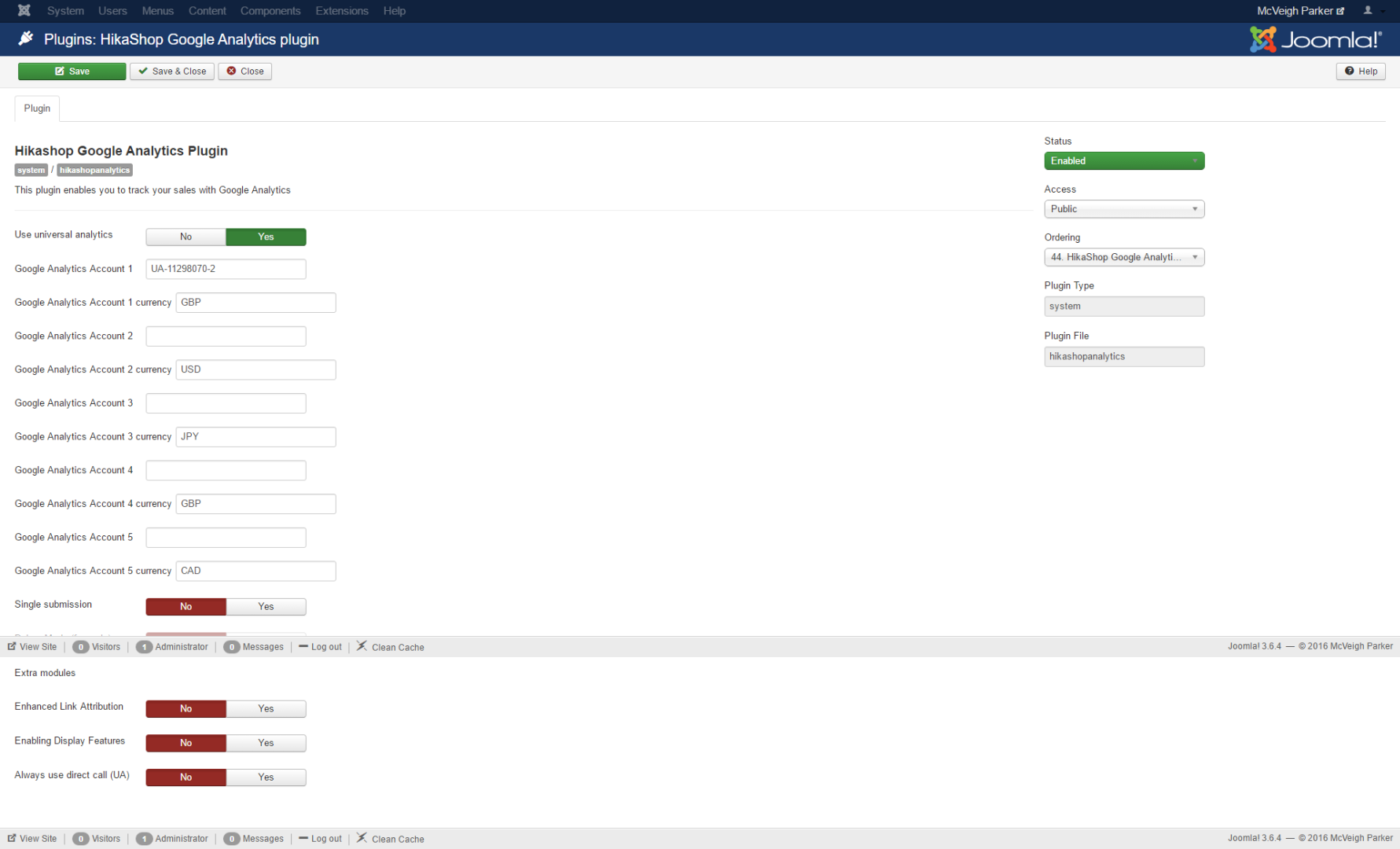Click the Messages count badge in bottom status bar
Screen dimensions: 1400x849
tap(231, 839)
